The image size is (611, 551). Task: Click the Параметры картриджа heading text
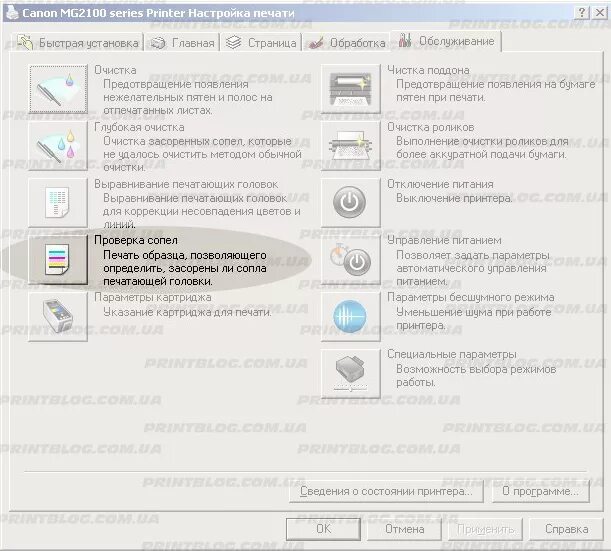click(153, 297)
